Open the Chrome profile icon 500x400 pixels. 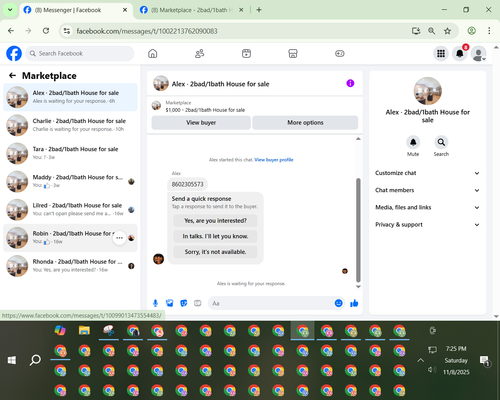pyautogui.click(x=471, y=31)
